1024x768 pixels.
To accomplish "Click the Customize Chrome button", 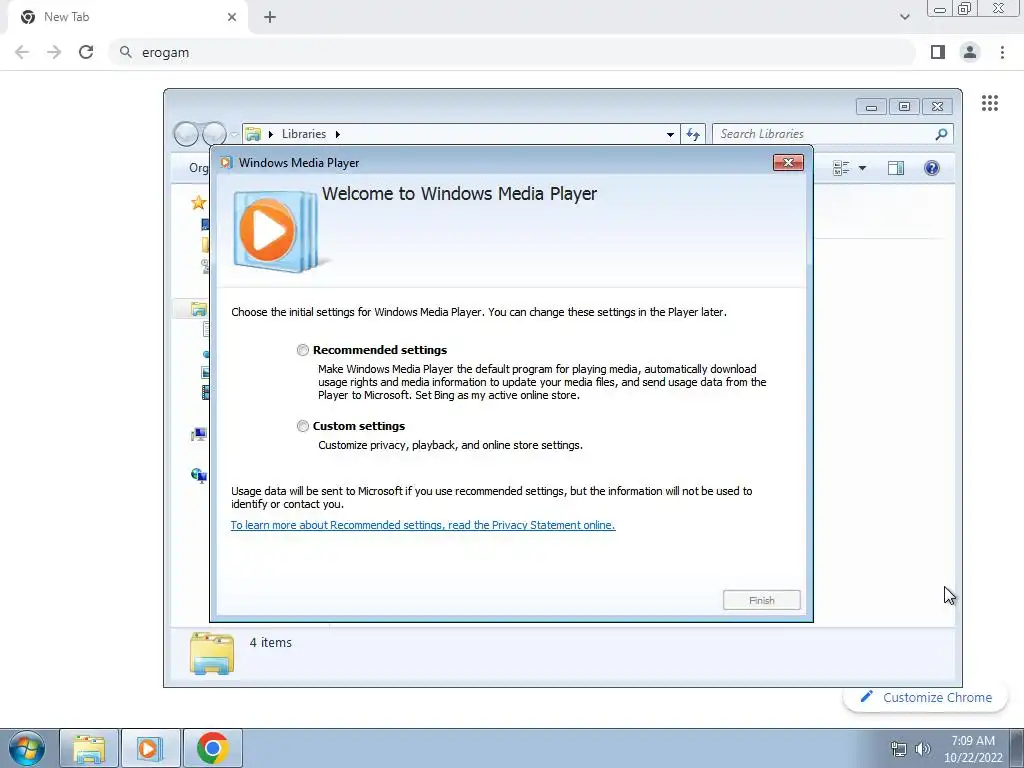I will click(926, 697).
